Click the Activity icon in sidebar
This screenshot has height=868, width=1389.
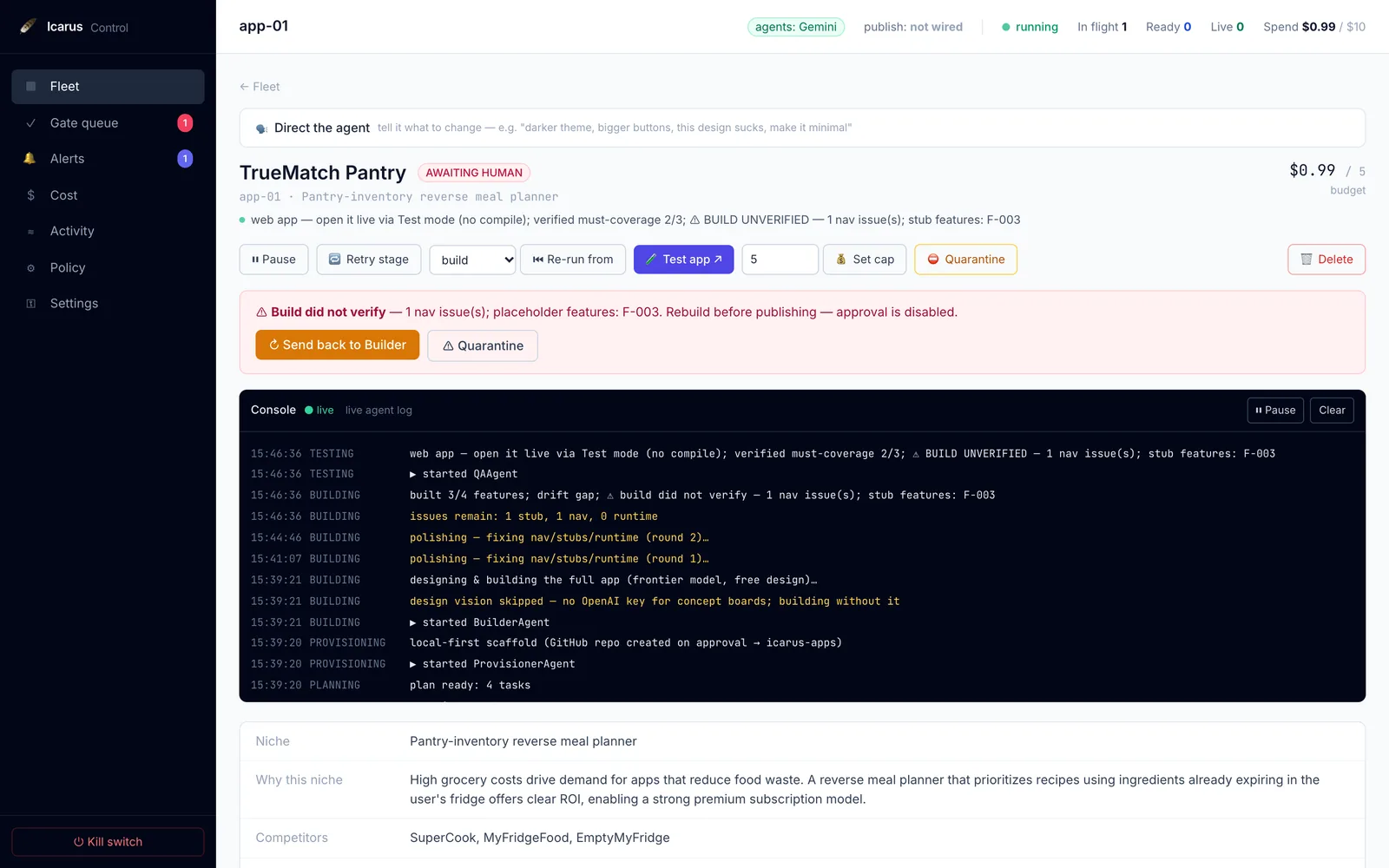click(31, 232)
